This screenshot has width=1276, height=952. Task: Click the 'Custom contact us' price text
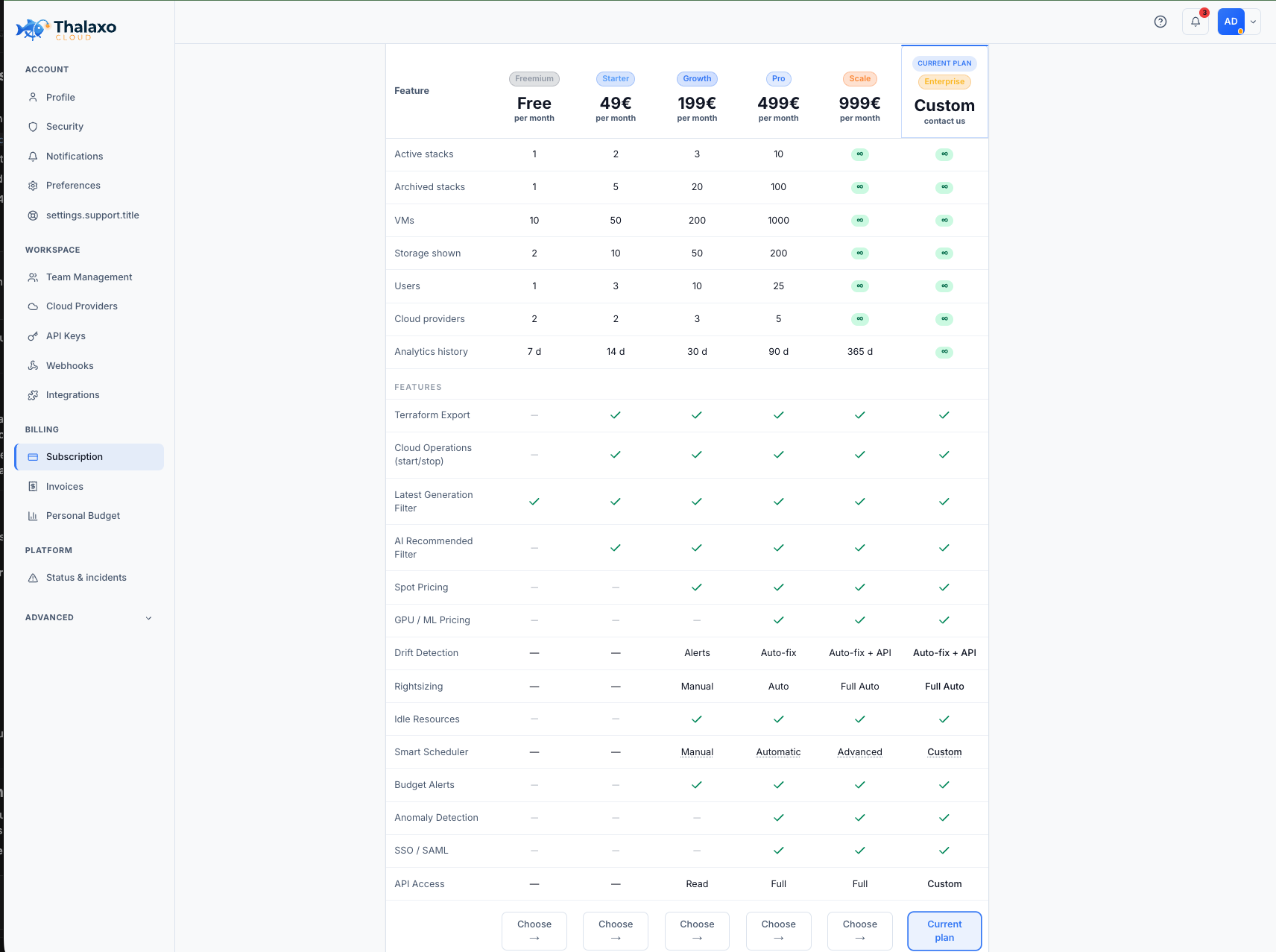(944, 110)
